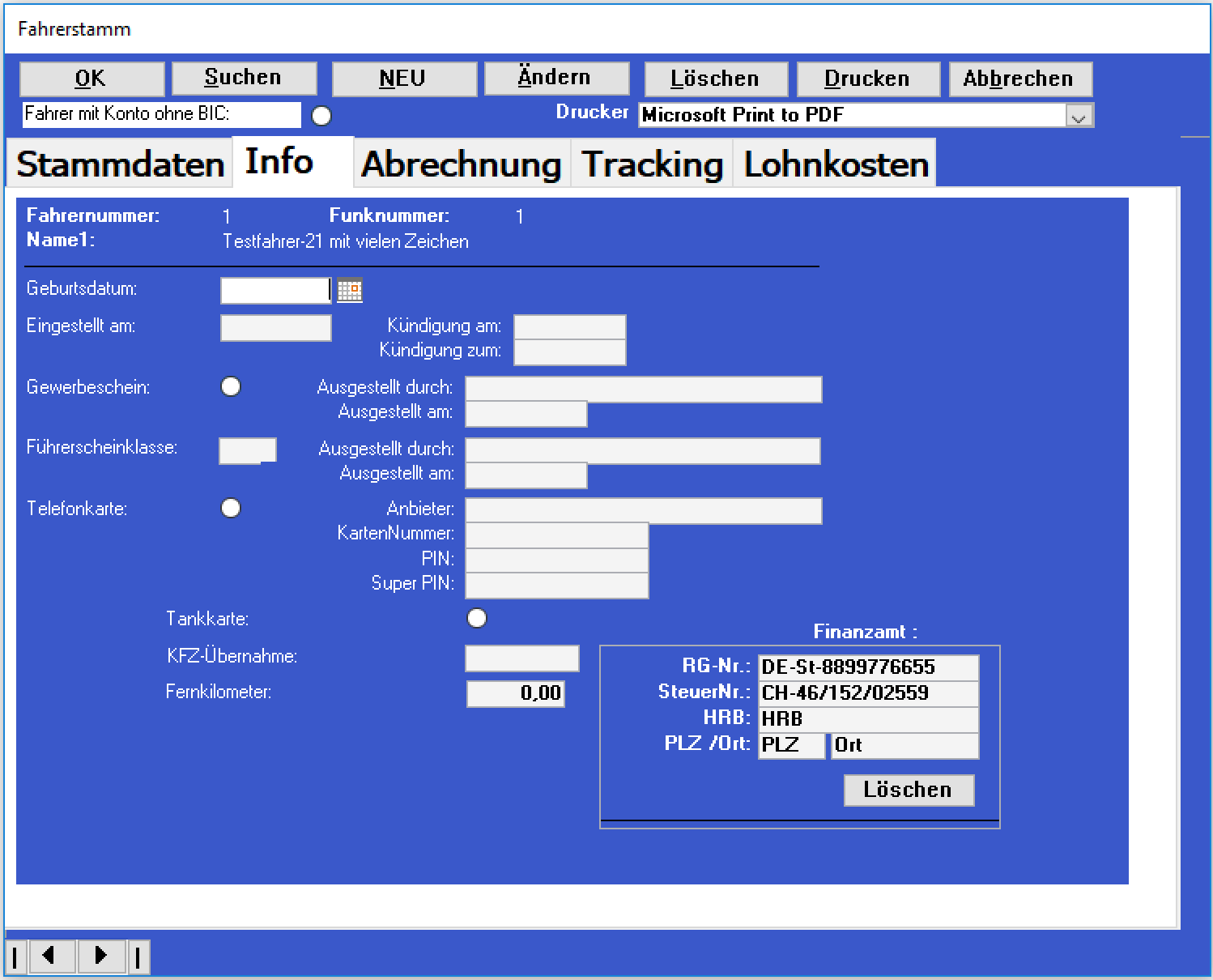Viewport: 1213px width, 980px height.
Task: Click the Suchen button
Action: pyautogui.click(x=243, y=79)
